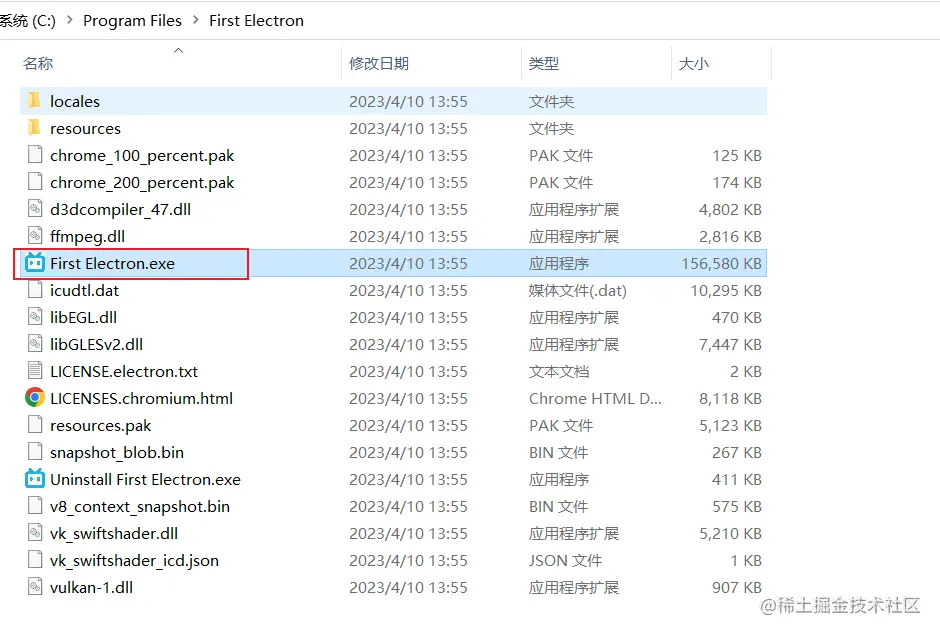Click First Electron in the address path

(256, 20)
